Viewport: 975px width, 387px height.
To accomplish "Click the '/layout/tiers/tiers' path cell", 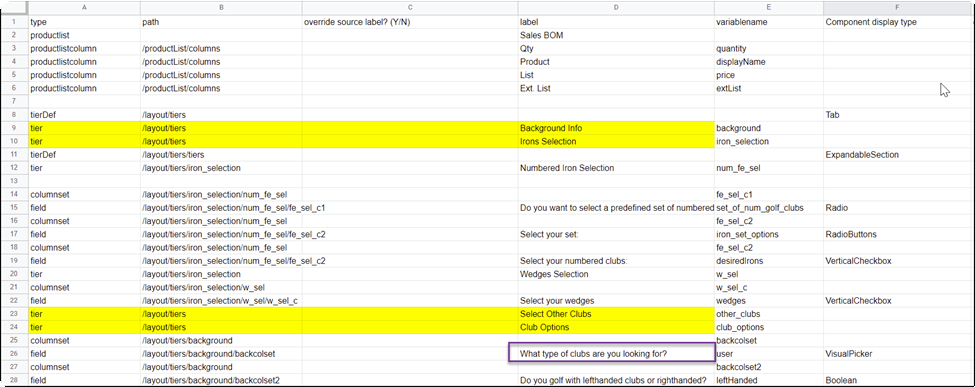I will (x=221, y=154).
